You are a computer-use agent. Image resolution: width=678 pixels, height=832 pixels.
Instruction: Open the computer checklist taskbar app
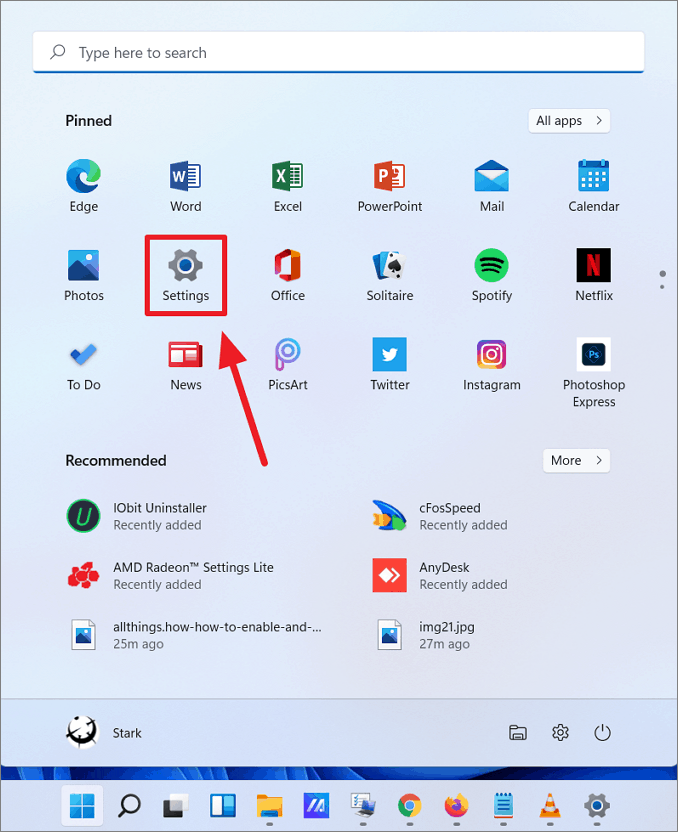click(363, 806)
